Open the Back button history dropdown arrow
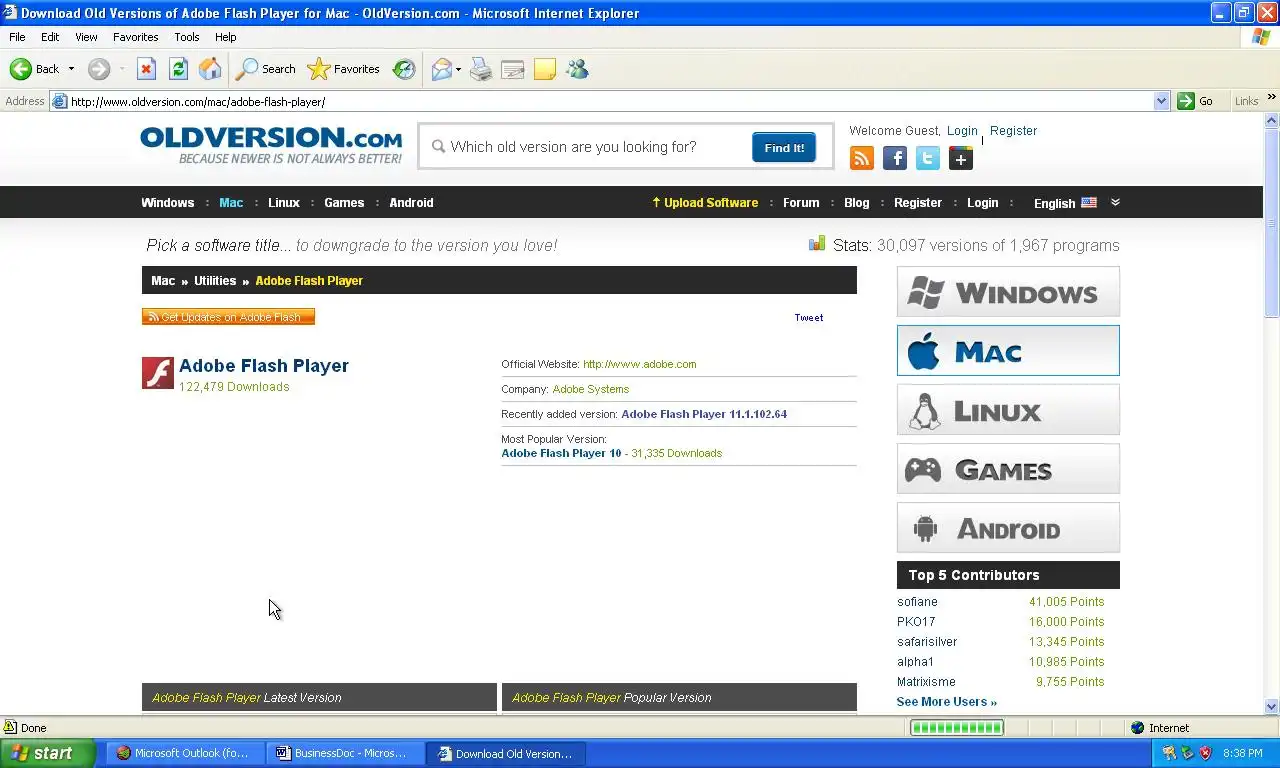The width and height of the screenshot is (1280, 768). coord(71,69)
